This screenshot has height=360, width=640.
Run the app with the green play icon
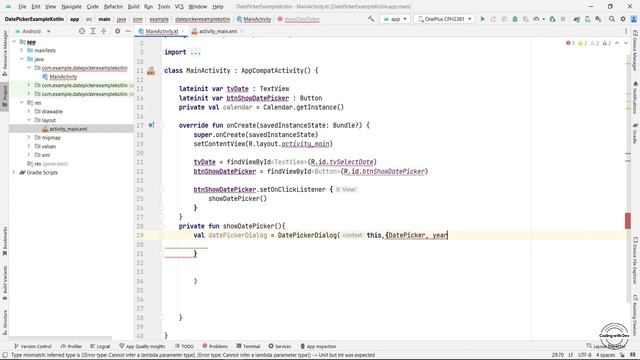coord(482,19)
